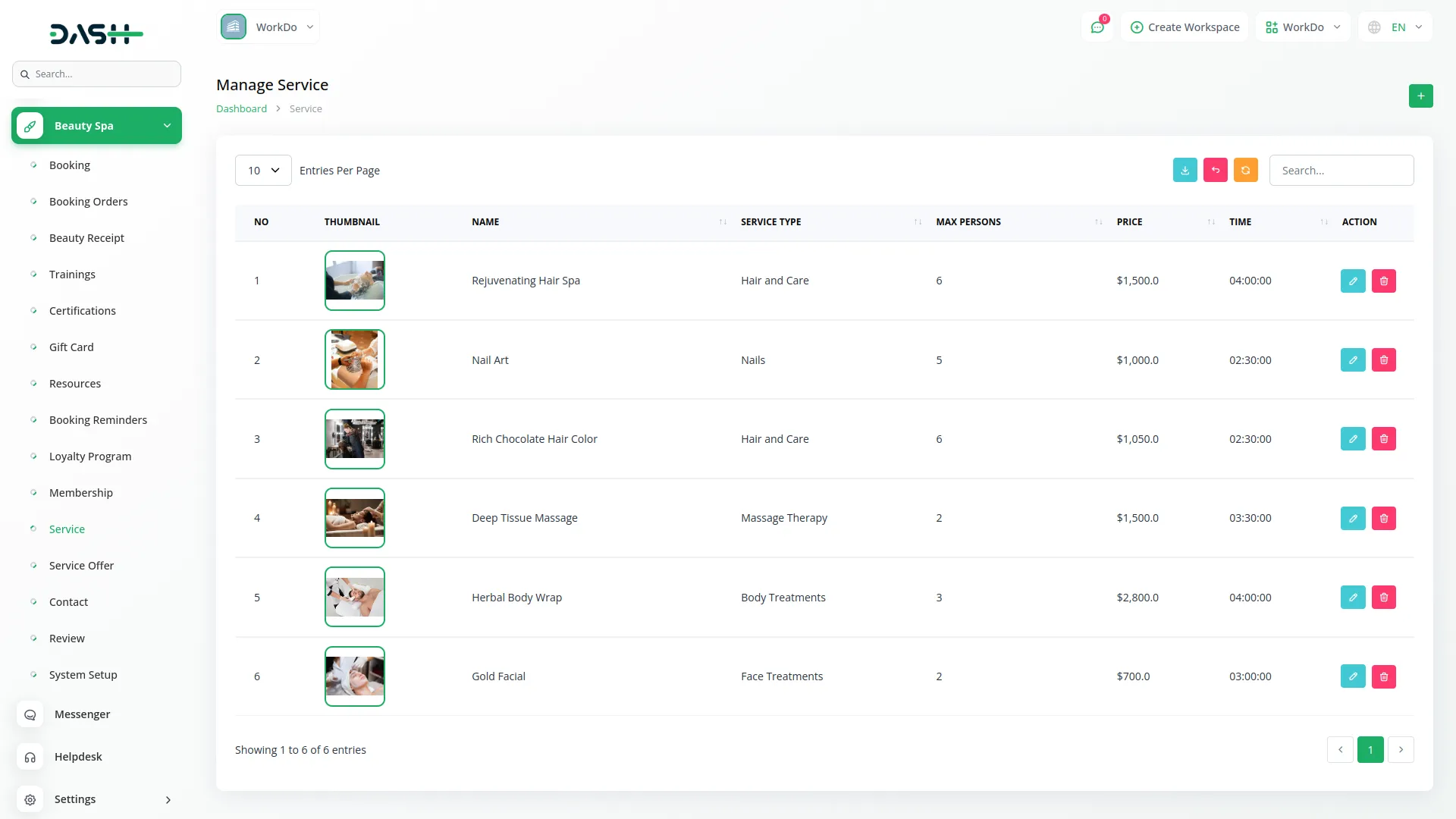Viewport: 1456px width, 819px height.
Task: Edit the Herbal Body Wrap service
Action: (x=1353, y=598)
